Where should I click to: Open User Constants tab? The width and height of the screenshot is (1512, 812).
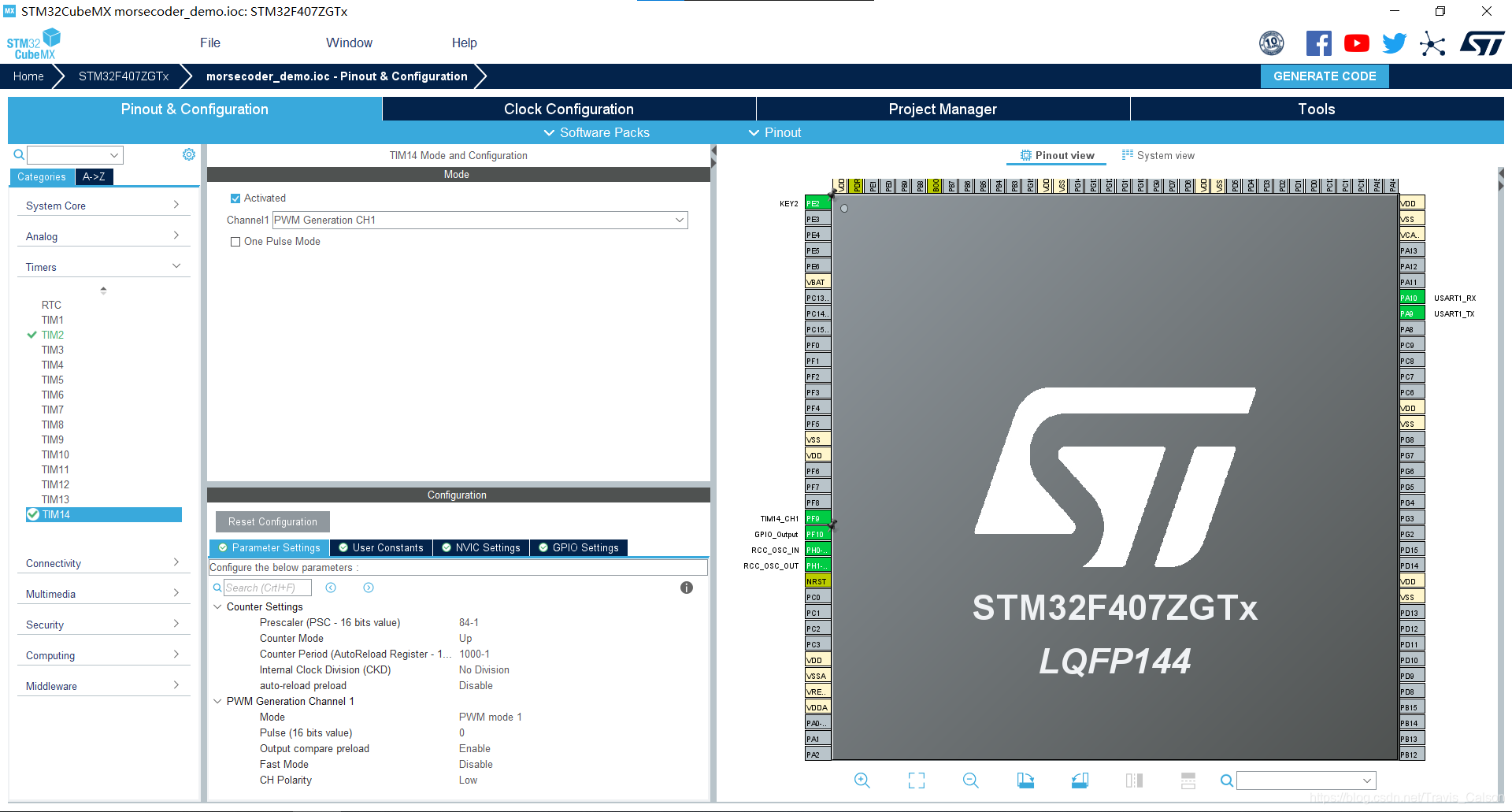(380, 547)
